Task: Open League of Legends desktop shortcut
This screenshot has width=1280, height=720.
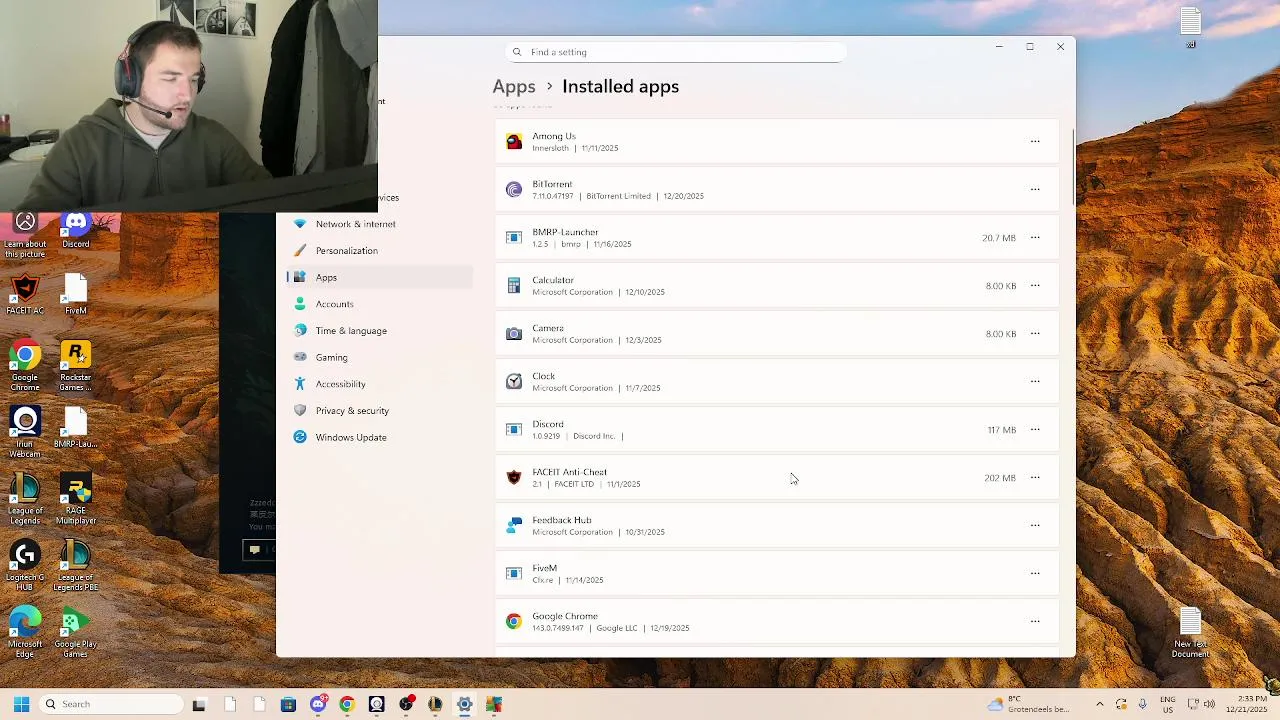Action: point(25,499)
